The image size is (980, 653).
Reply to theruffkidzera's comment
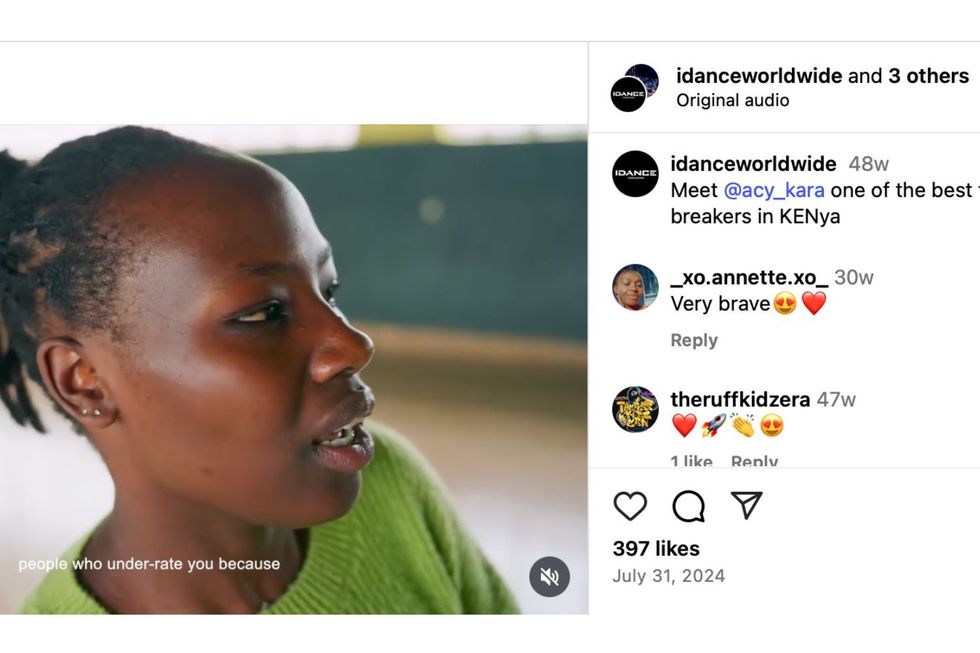pos(754,461)
